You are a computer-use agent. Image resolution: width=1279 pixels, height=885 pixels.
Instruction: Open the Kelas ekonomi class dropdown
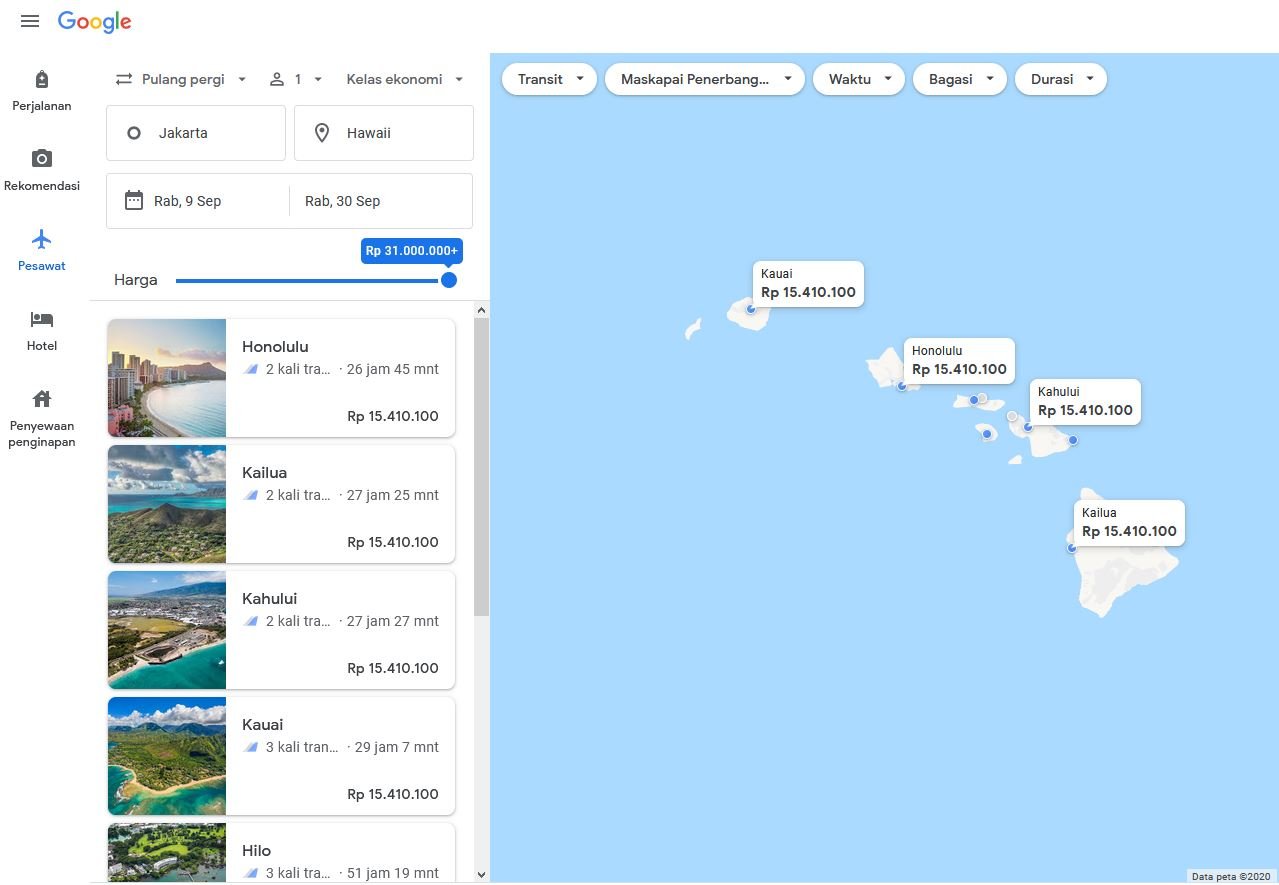pos(404,79)
